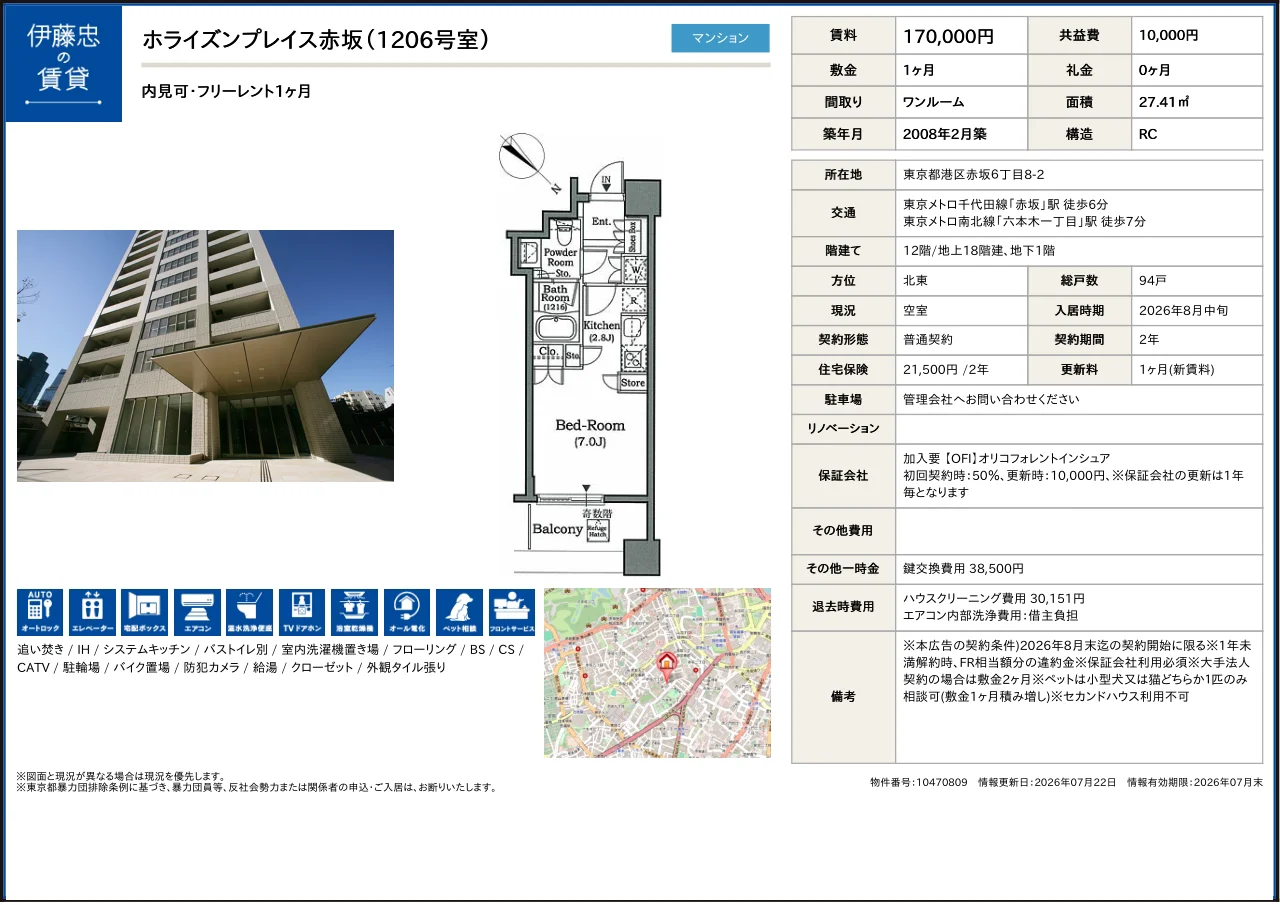1280x905 pixels.
Task: Click the システムキッチン feature text
Action: (146, 650)
